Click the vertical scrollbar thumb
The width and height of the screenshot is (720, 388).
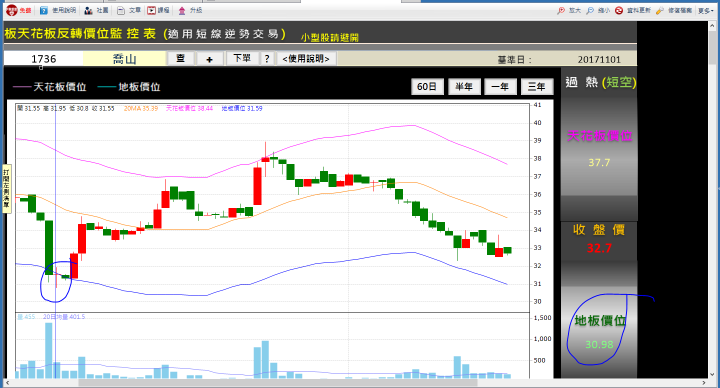(713, 48)
